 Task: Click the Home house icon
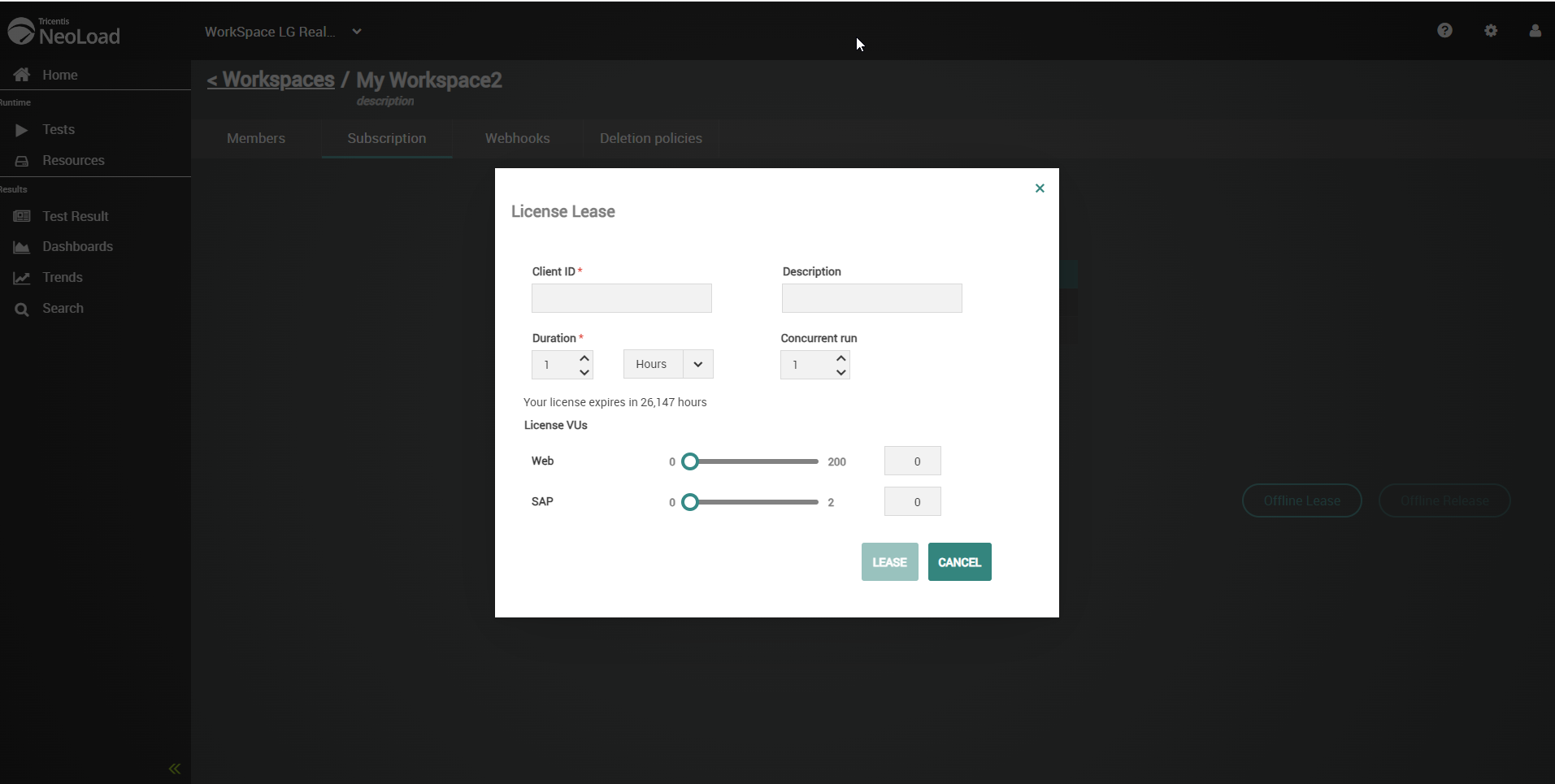click(22, 75)
